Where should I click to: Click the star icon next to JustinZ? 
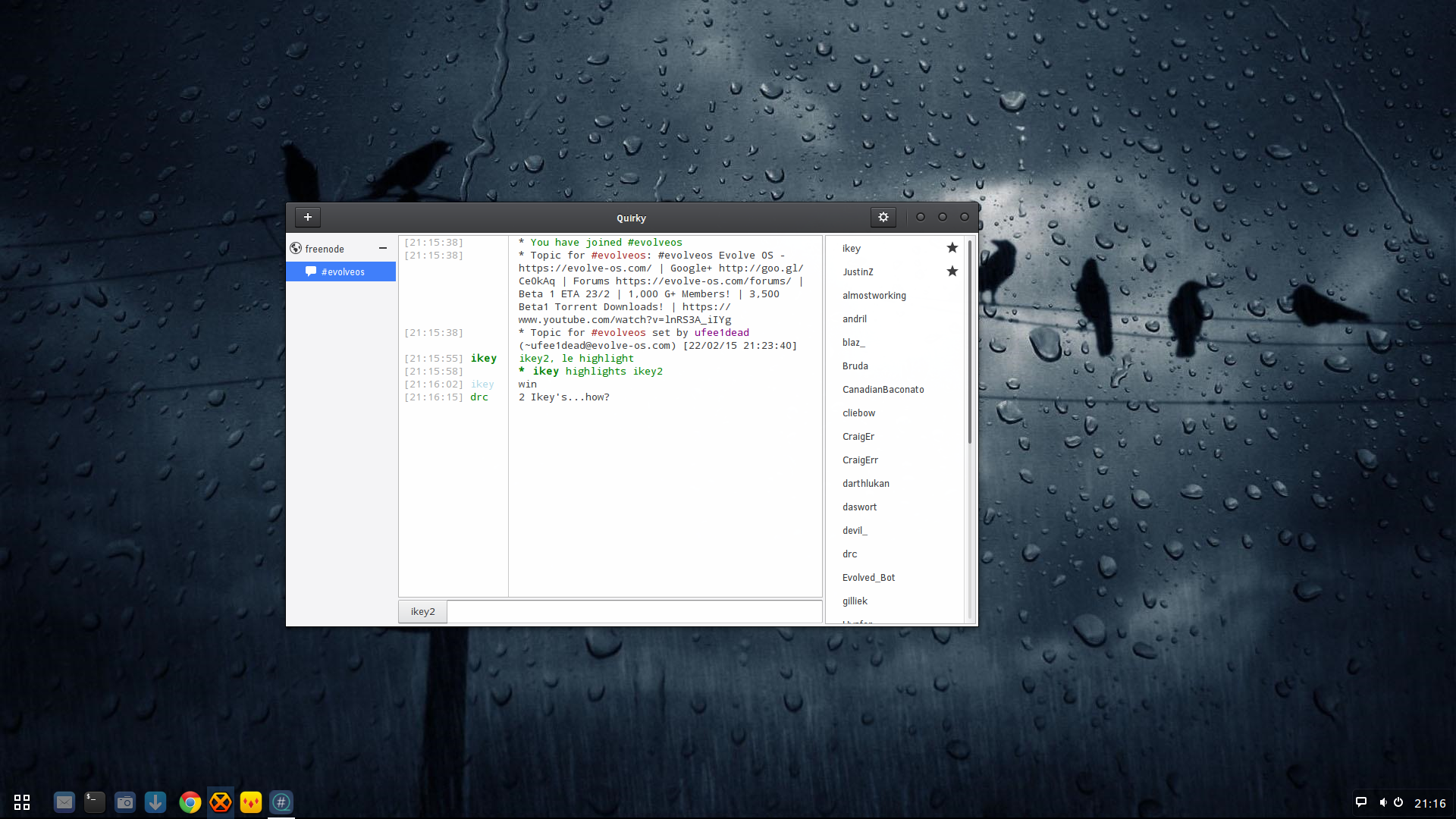click(x=952, y=271)
